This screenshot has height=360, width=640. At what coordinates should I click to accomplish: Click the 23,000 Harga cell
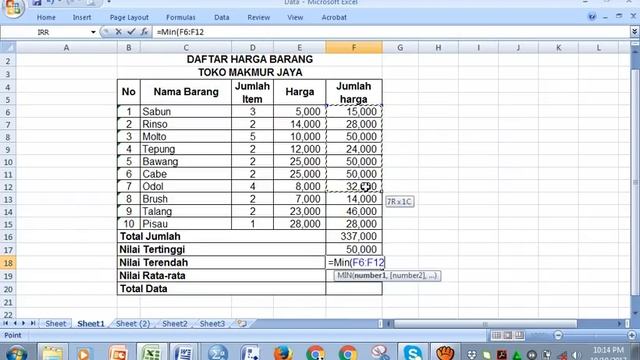(x=300, y=211)
